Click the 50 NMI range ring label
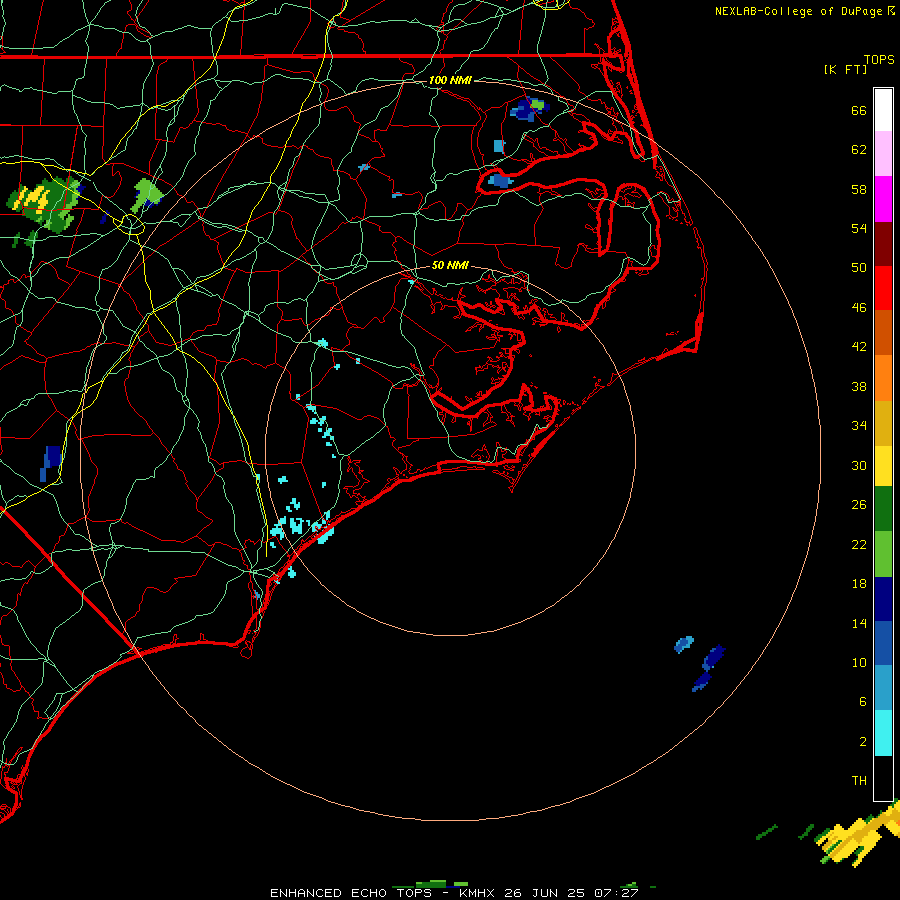The height and width of the screenshot is (900, 900). pyautogui.click(x=450, y=265)
